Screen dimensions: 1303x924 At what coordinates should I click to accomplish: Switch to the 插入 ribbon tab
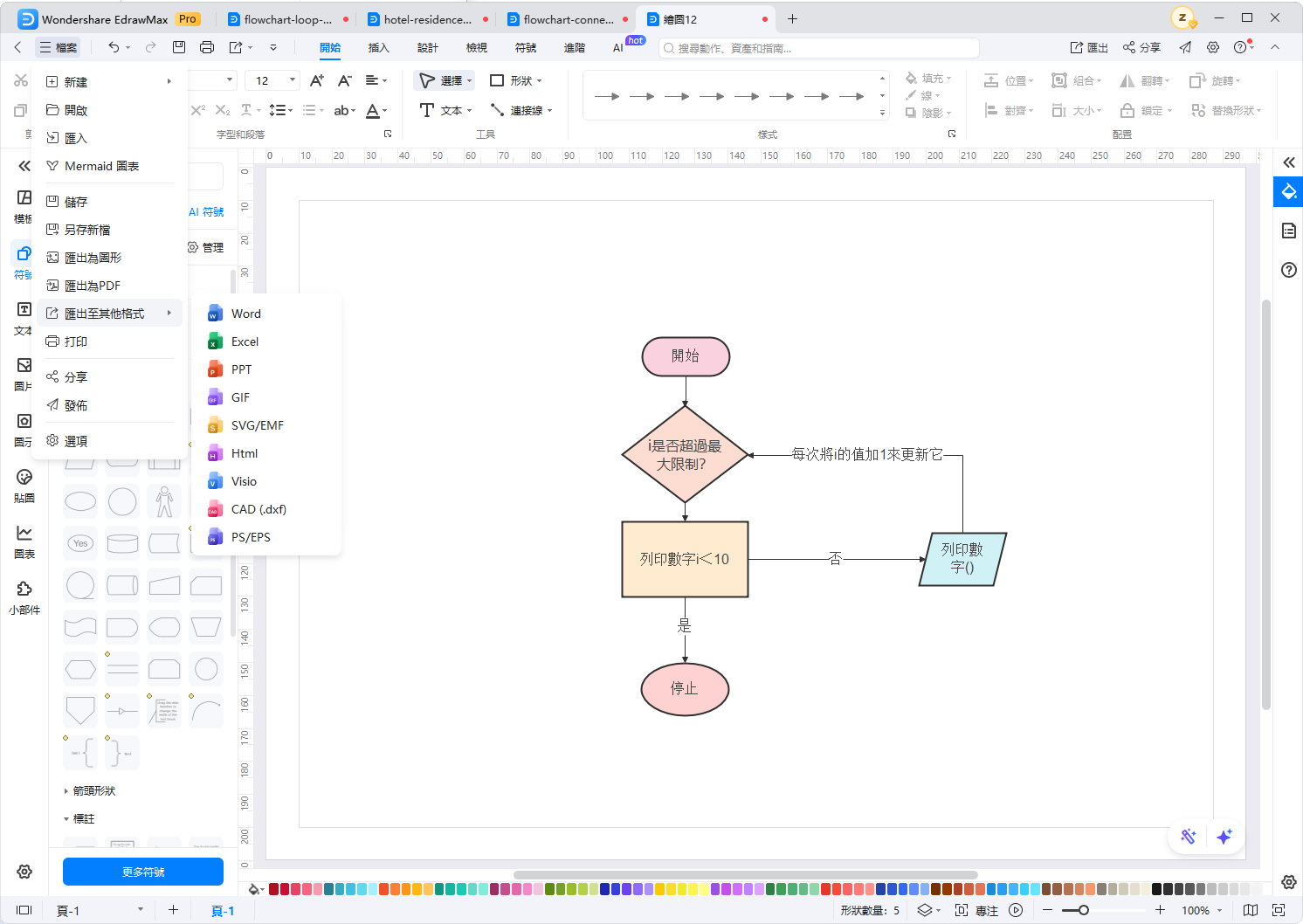tap(378, 48)
